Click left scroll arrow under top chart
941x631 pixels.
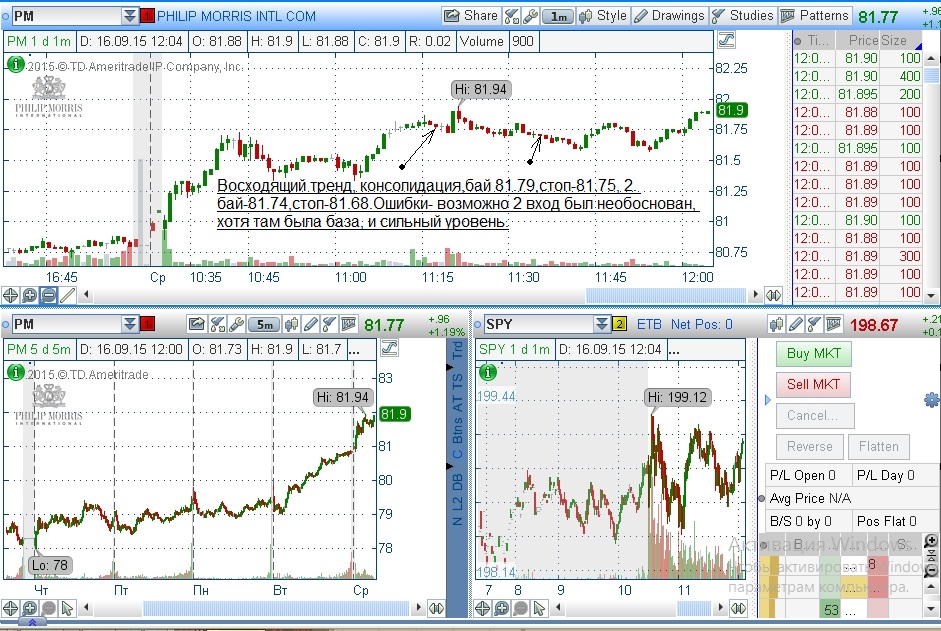86,295
